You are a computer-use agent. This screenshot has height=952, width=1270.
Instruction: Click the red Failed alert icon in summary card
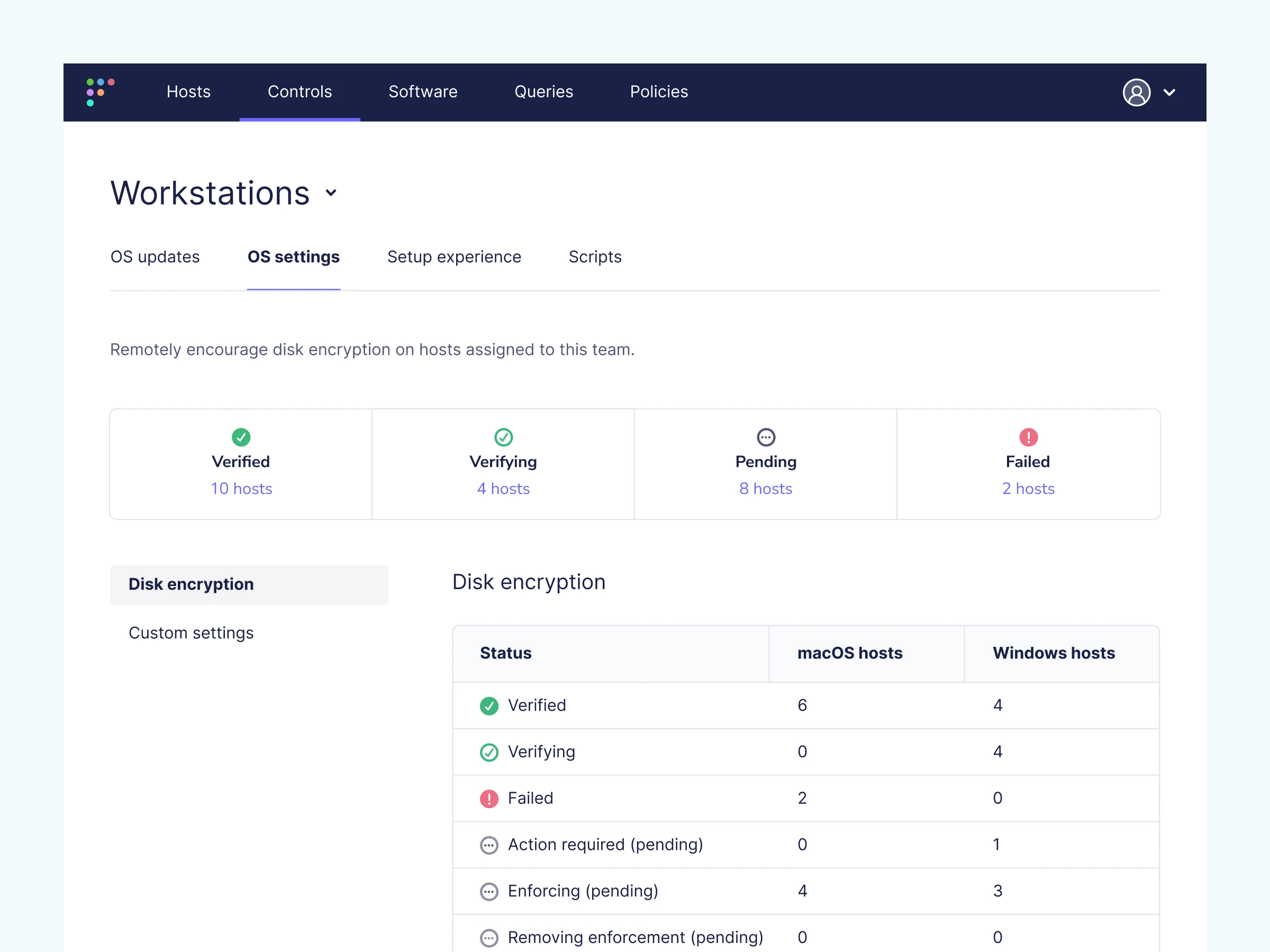pos(1028,437)
